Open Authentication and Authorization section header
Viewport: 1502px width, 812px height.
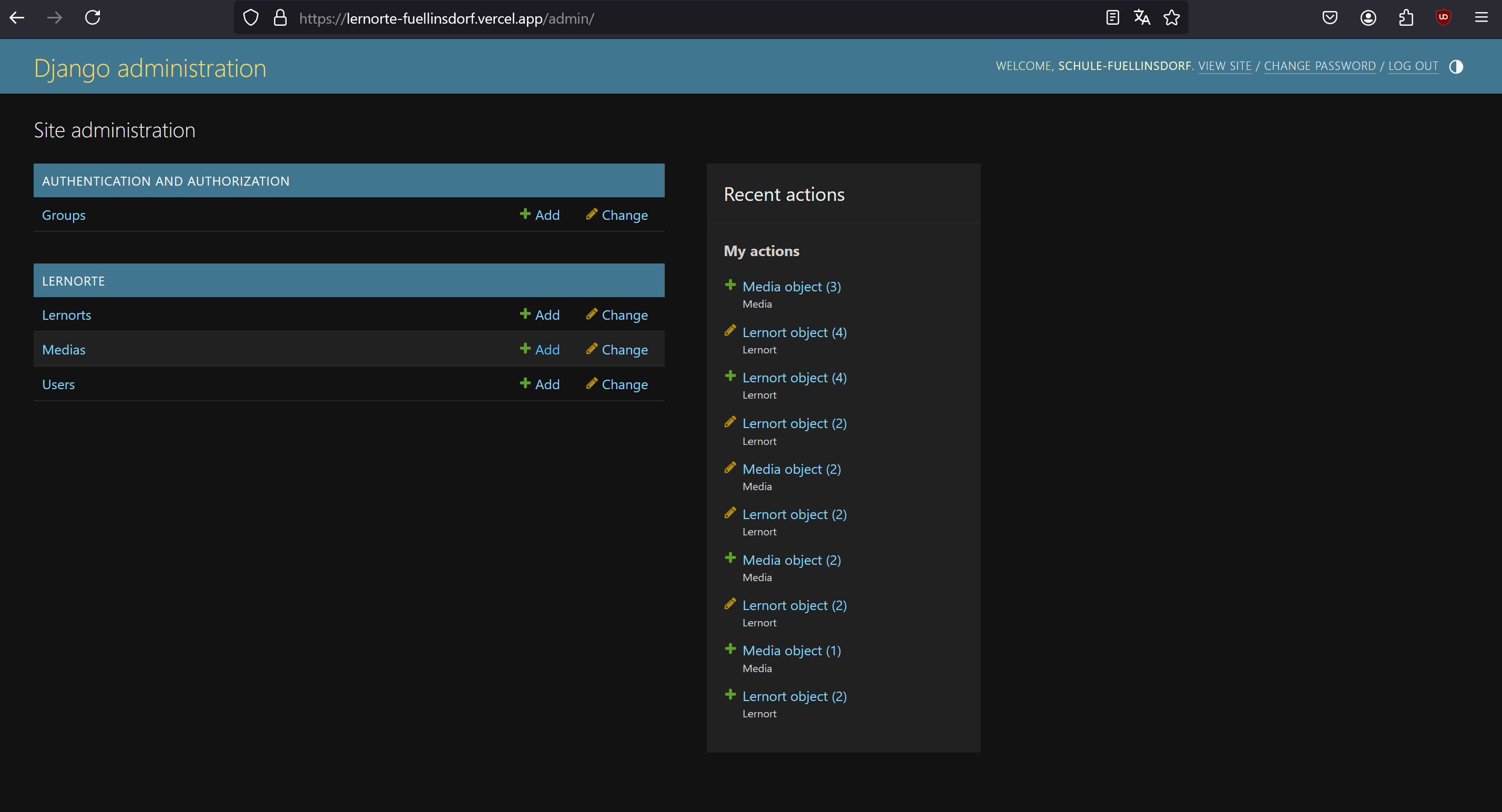[166, 181]
